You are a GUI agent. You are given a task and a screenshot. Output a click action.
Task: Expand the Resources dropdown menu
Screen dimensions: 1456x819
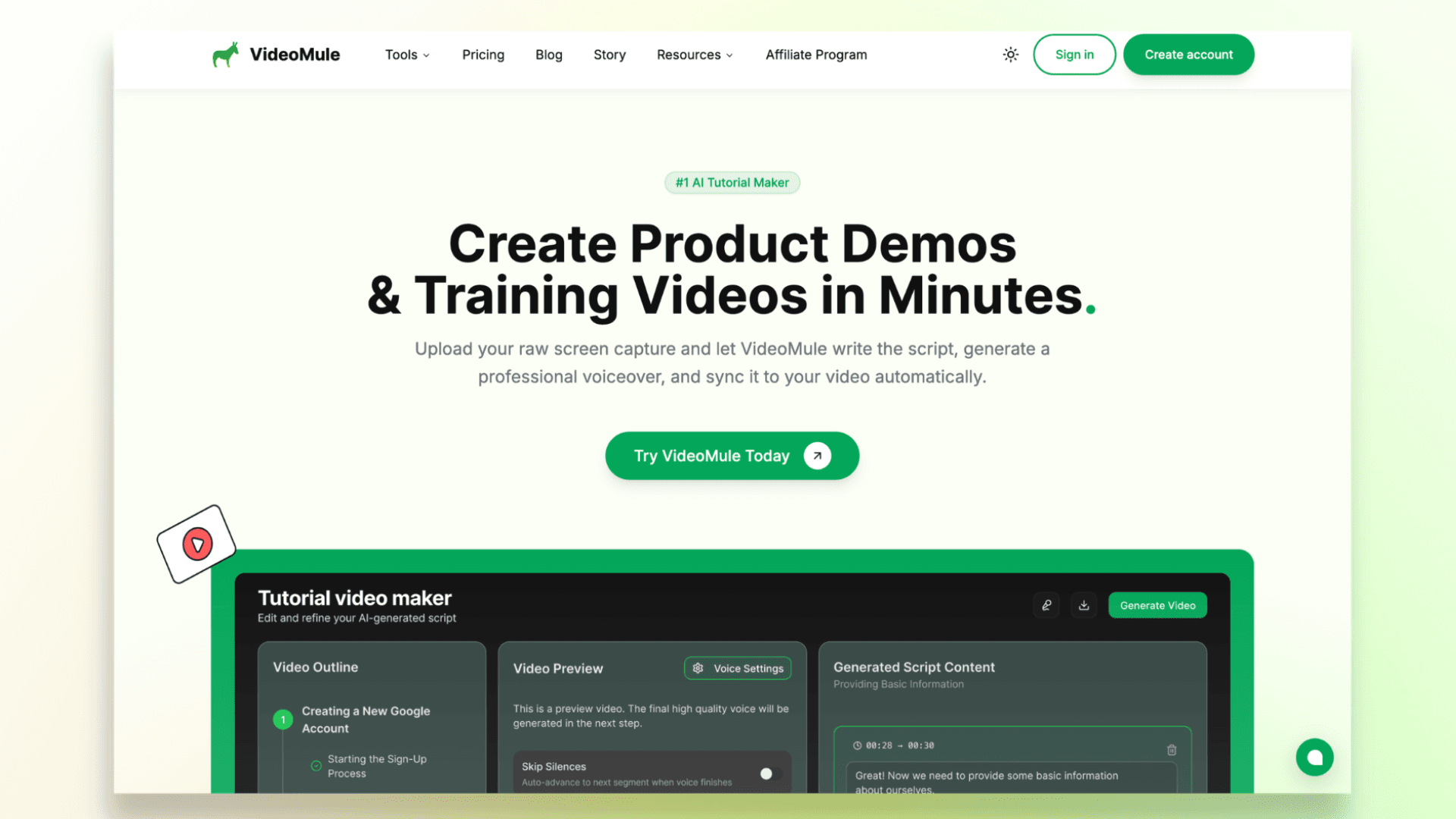695,55
